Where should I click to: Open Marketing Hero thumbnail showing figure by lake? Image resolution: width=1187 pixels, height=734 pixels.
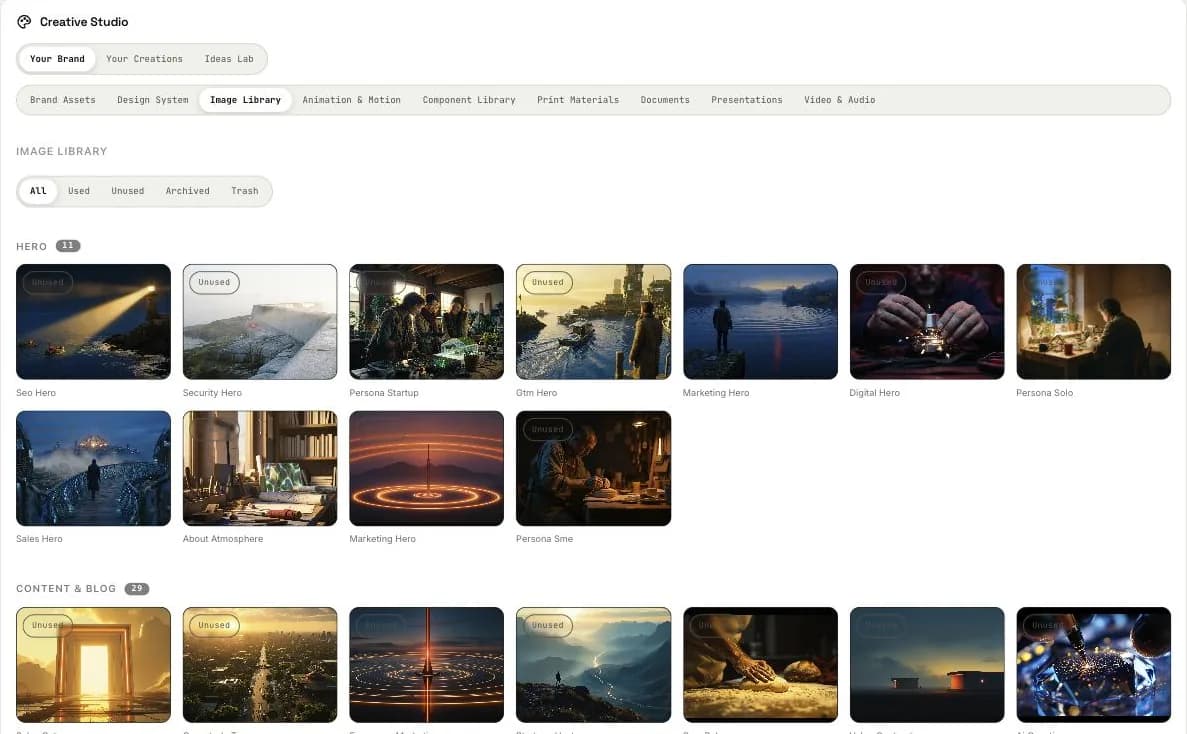[x=760, y=322]
